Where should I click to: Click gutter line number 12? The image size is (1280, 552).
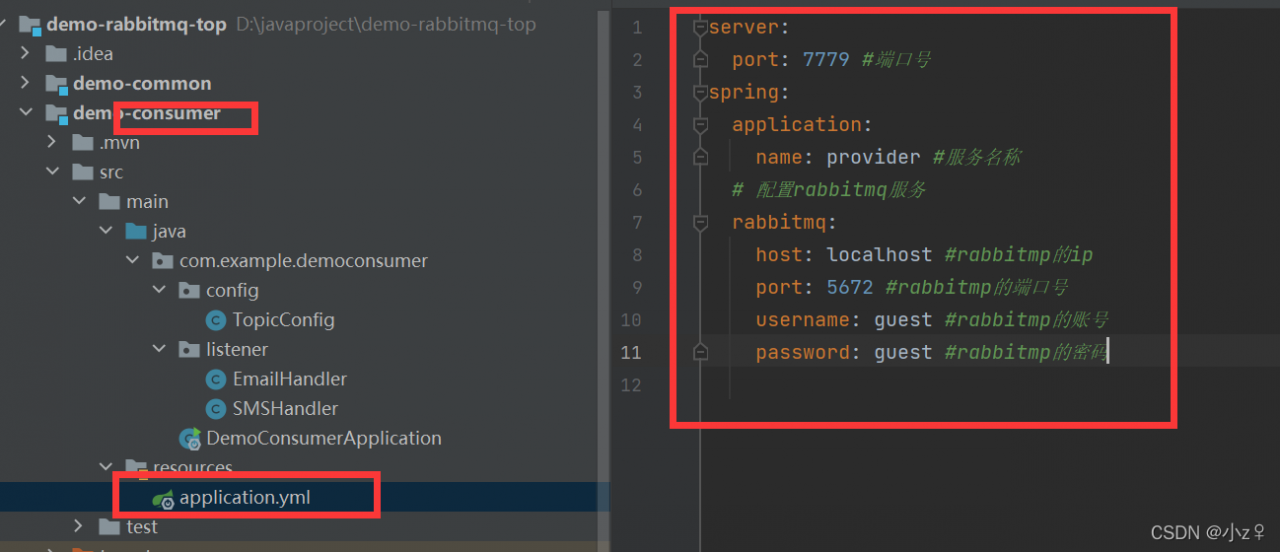[630, 385]
